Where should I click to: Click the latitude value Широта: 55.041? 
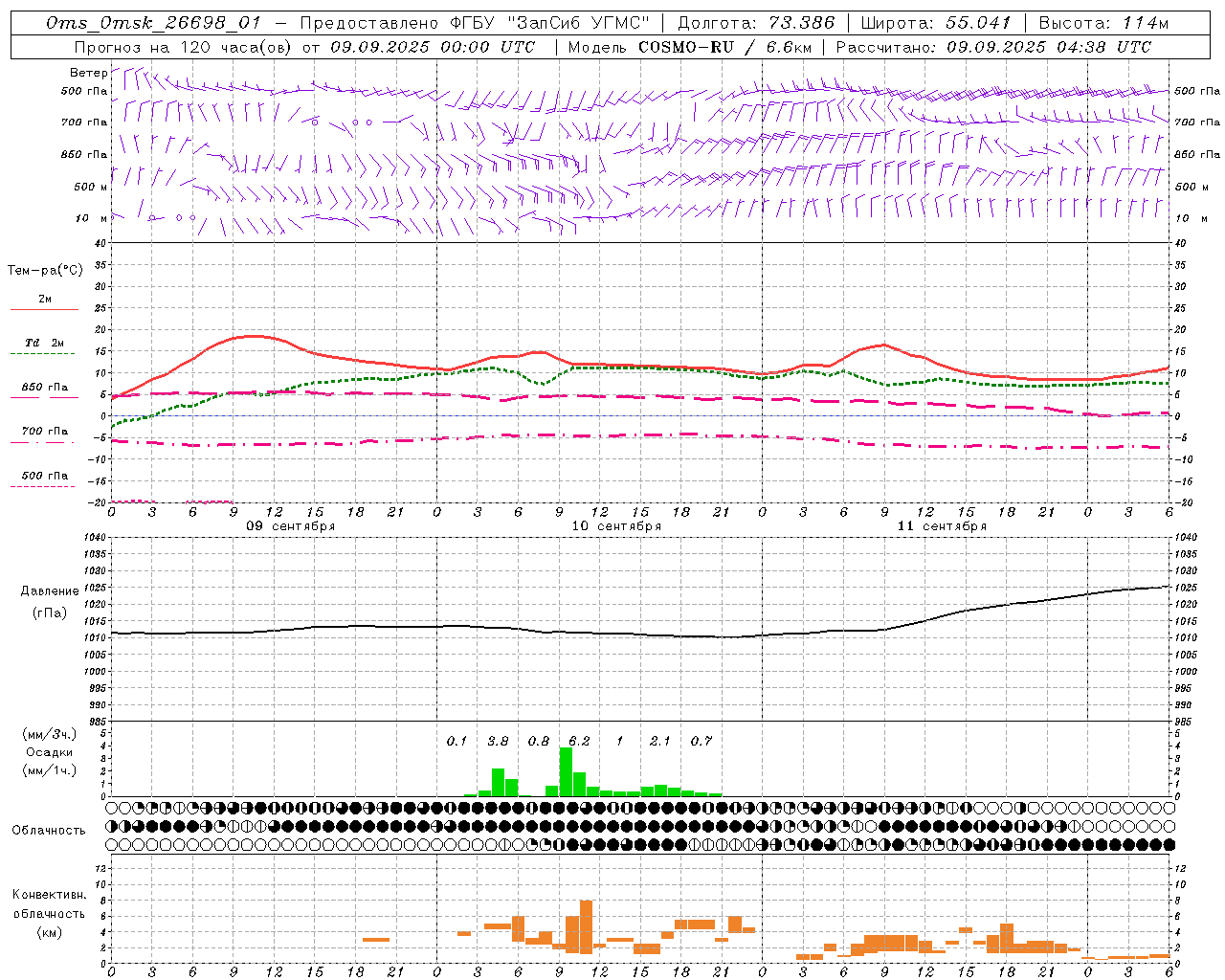pyautogui.click(x=936, y=23)
